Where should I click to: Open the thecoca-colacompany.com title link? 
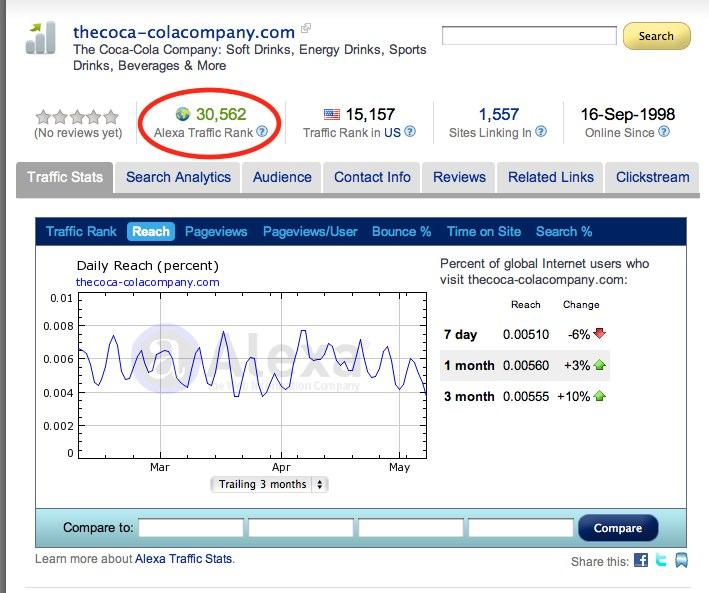tap(184, 32)
